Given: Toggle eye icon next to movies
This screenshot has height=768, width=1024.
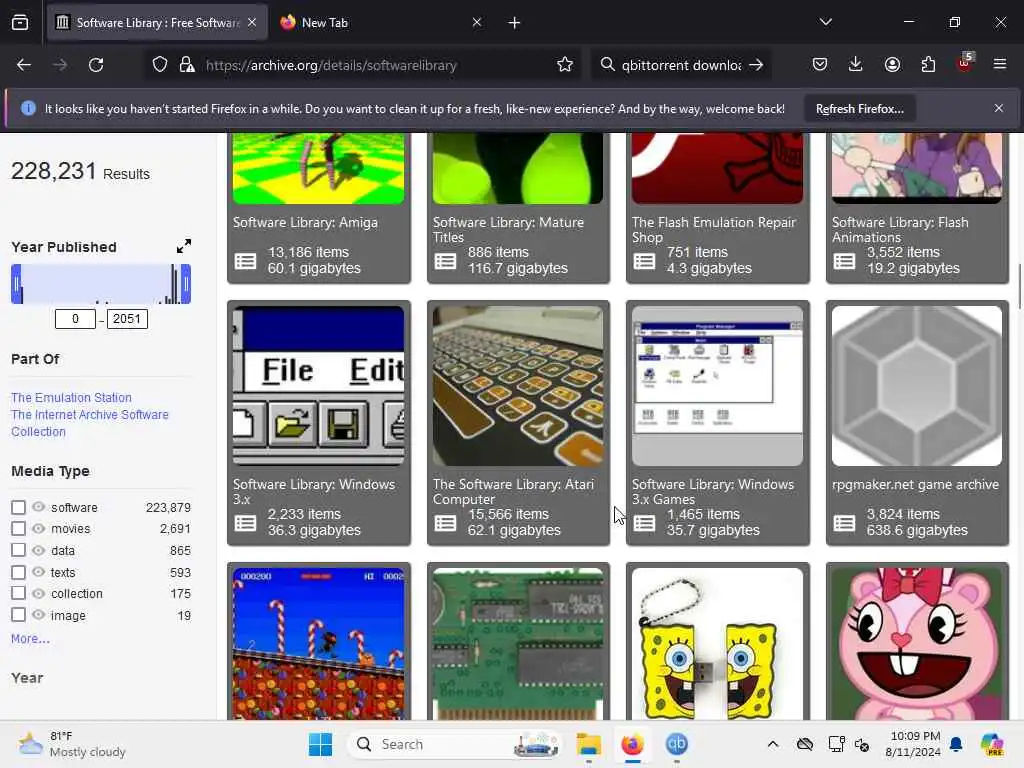Looking at the screenshot, I should point(39,528).
